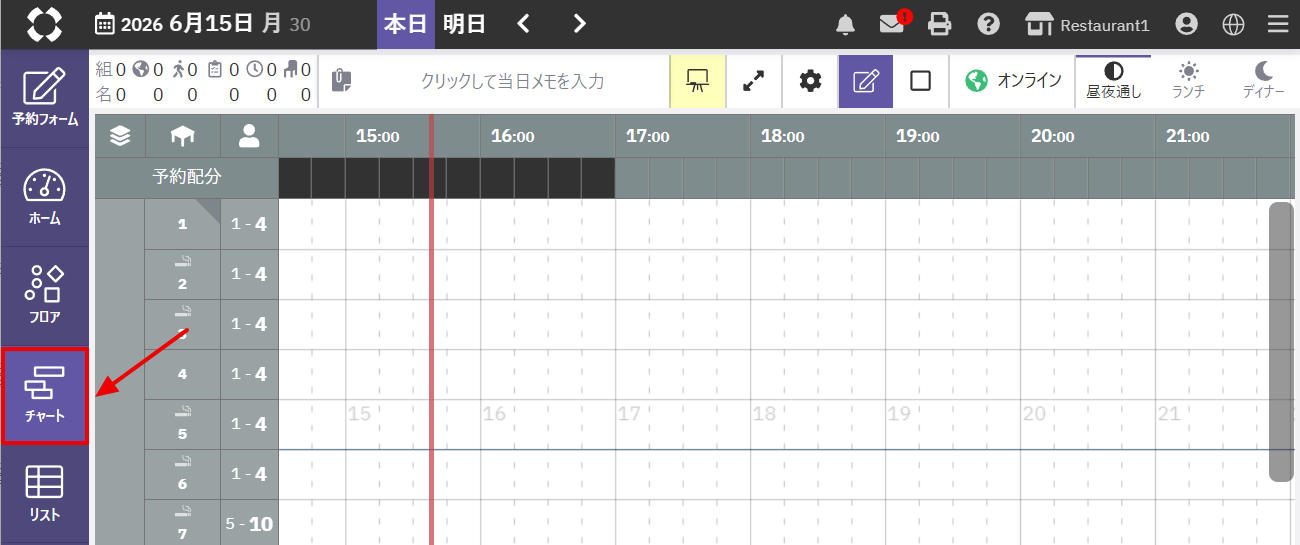
Task: Click the printer icon
Action: point(940,25)
